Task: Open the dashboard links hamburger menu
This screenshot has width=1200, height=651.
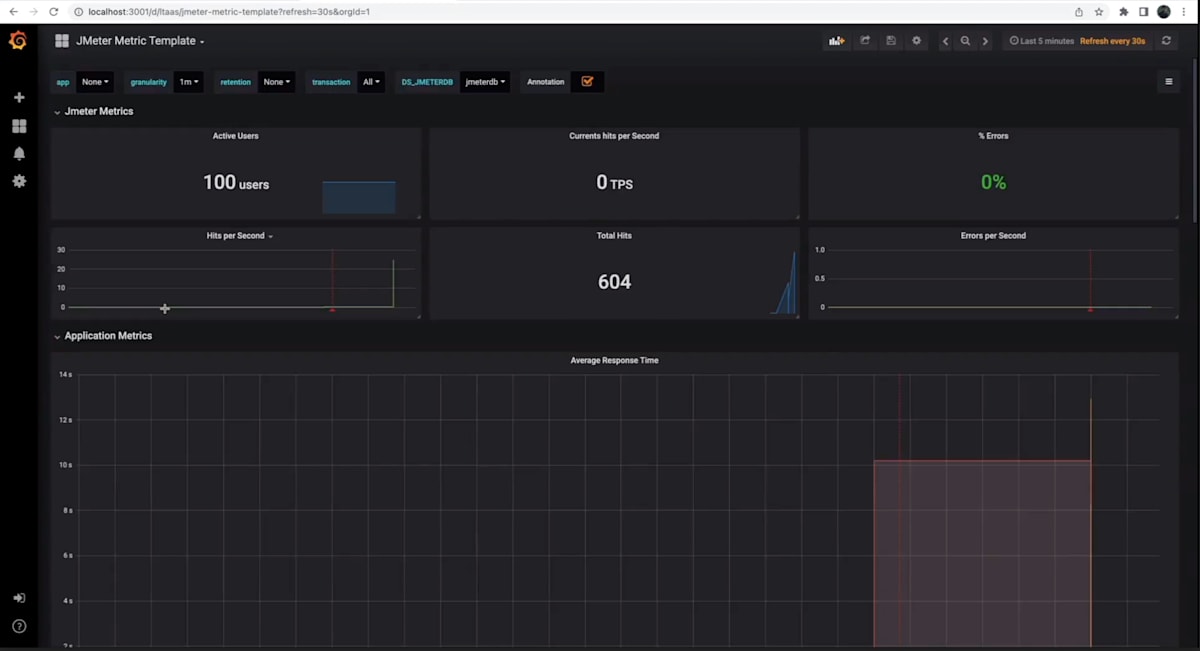Action: pyautogui.click(x=1169, y=82)
